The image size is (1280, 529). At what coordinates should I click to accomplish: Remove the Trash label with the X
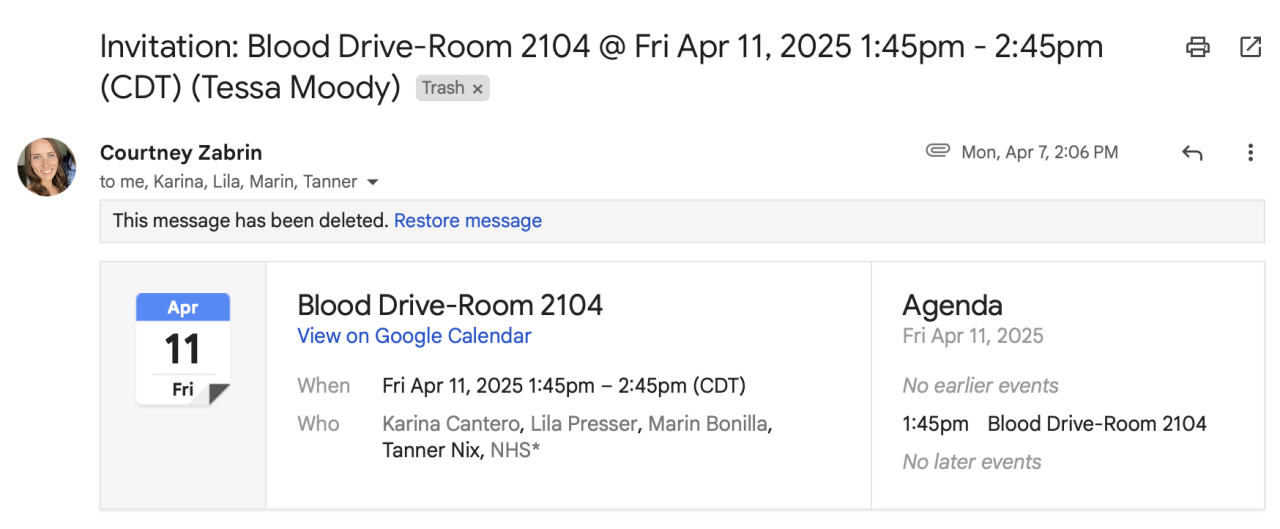point(478,89)
